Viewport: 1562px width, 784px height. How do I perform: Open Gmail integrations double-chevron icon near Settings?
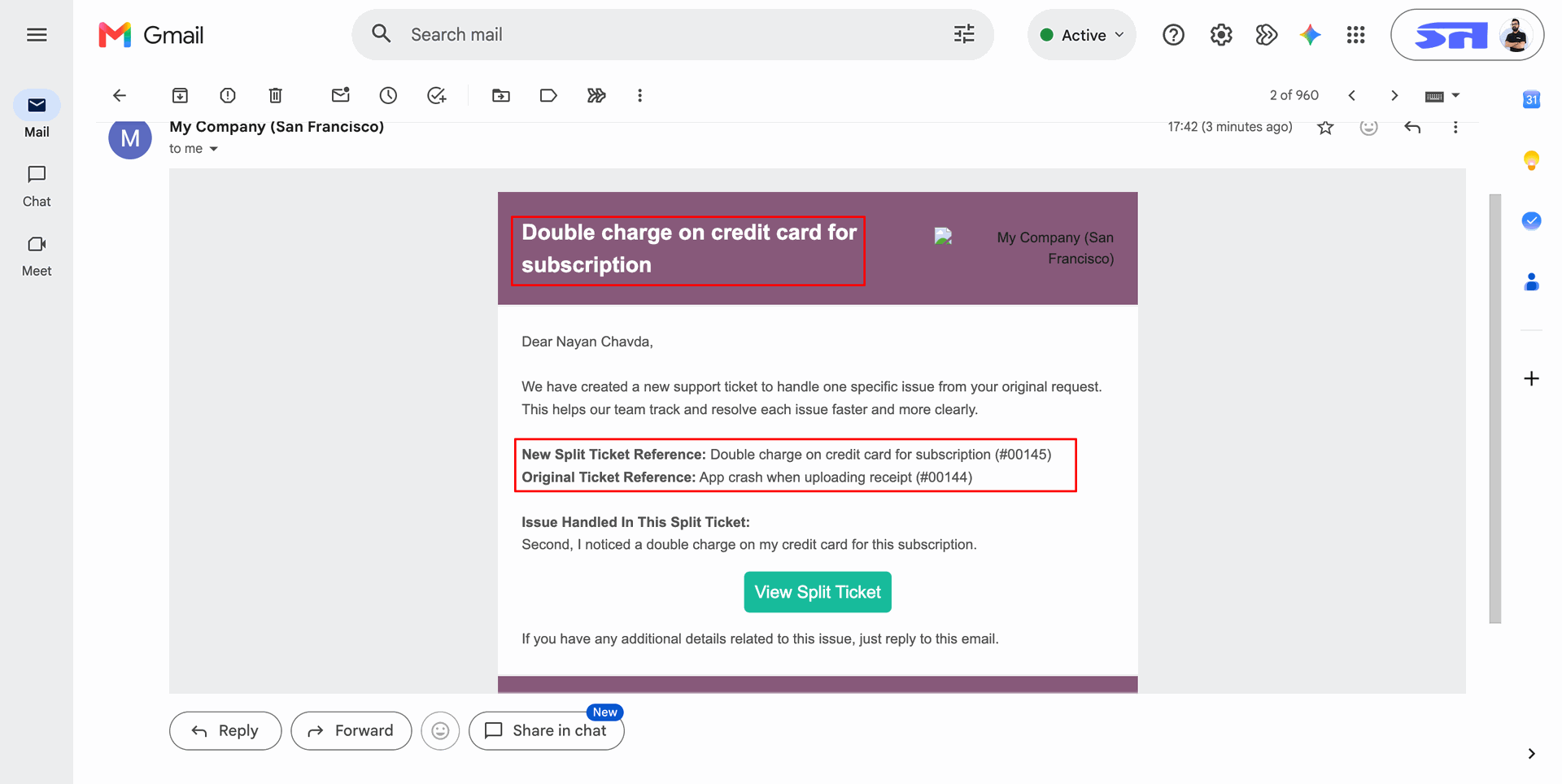point(1266,35)
